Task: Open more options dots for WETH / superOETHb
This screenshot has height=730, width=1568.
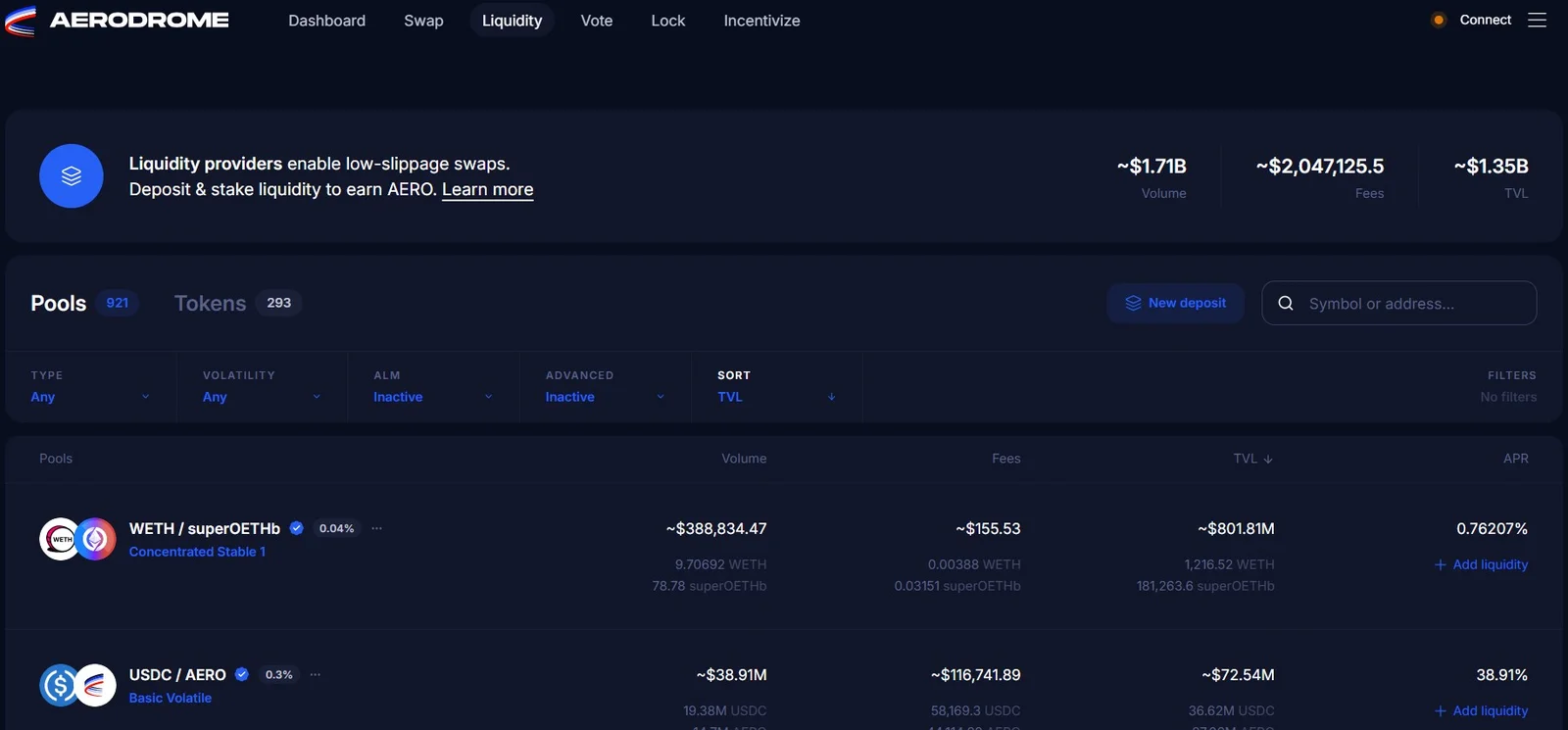Action: [376, 528]
